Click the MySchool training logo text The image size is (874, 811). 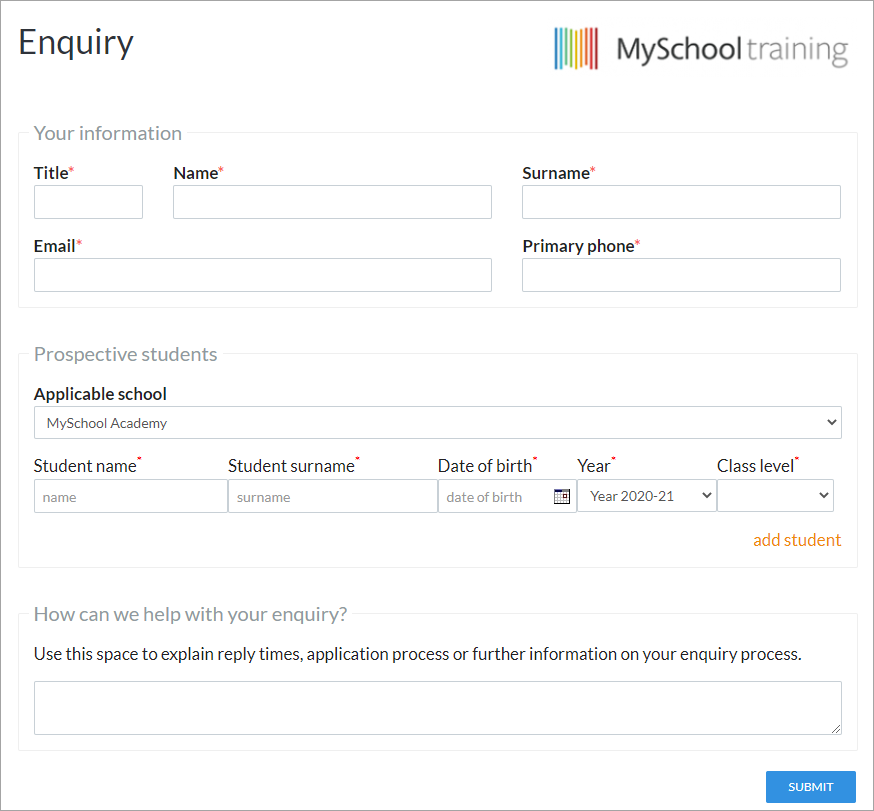click(x=732, y=50)
